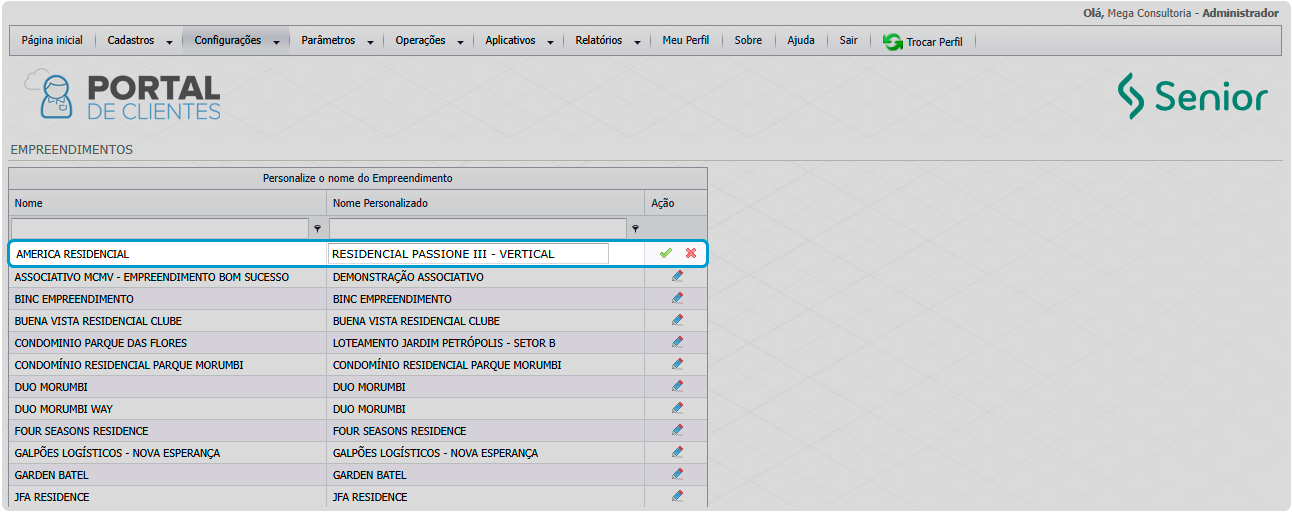
Task: Select LOTEAMENTO JARDIM PETRÓPOLIS - SETOR B cell
Action: click(485, 343)
